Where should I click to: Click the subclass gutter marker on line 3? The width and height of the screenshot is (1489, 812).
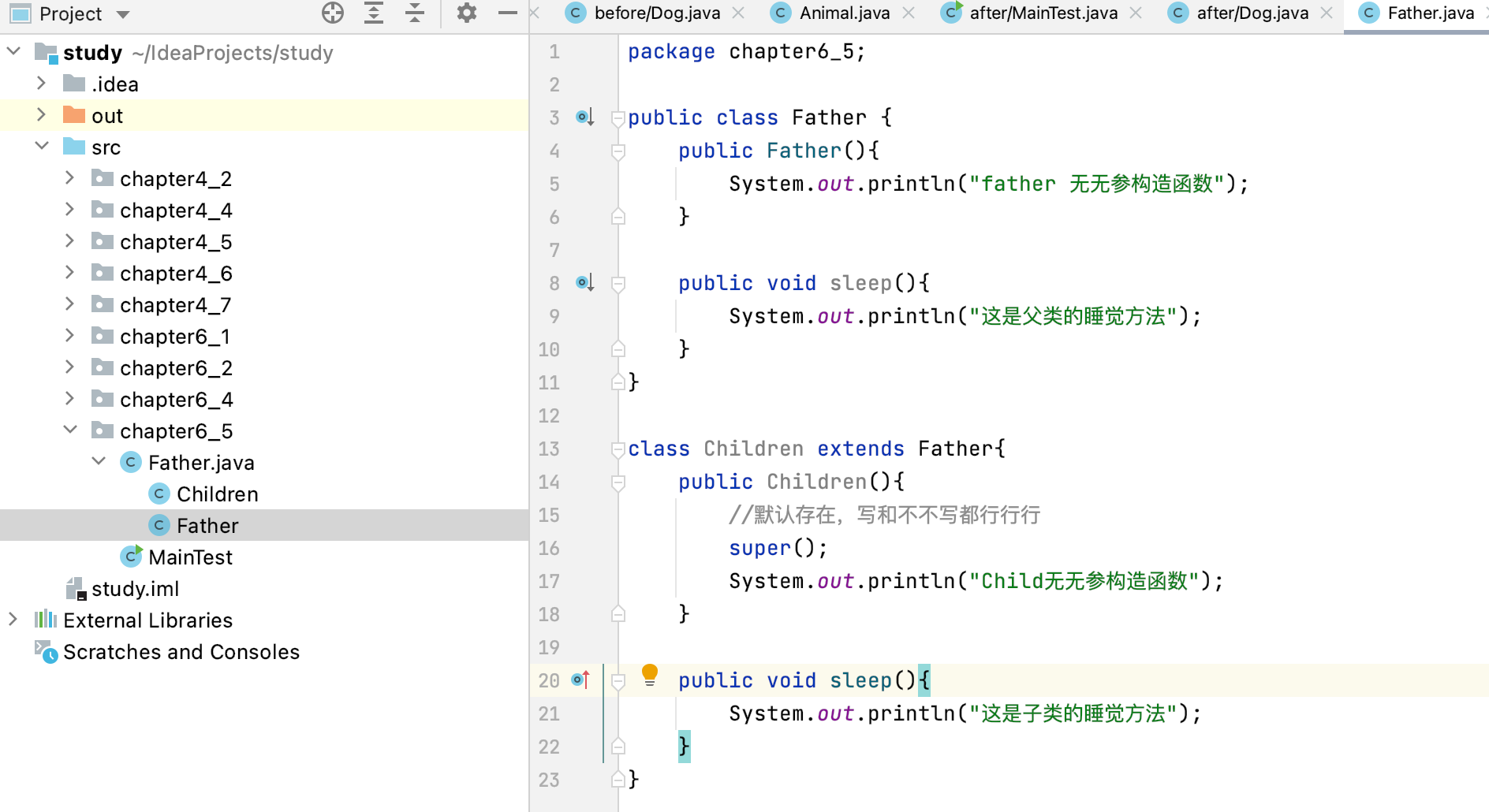pos(584,117)
